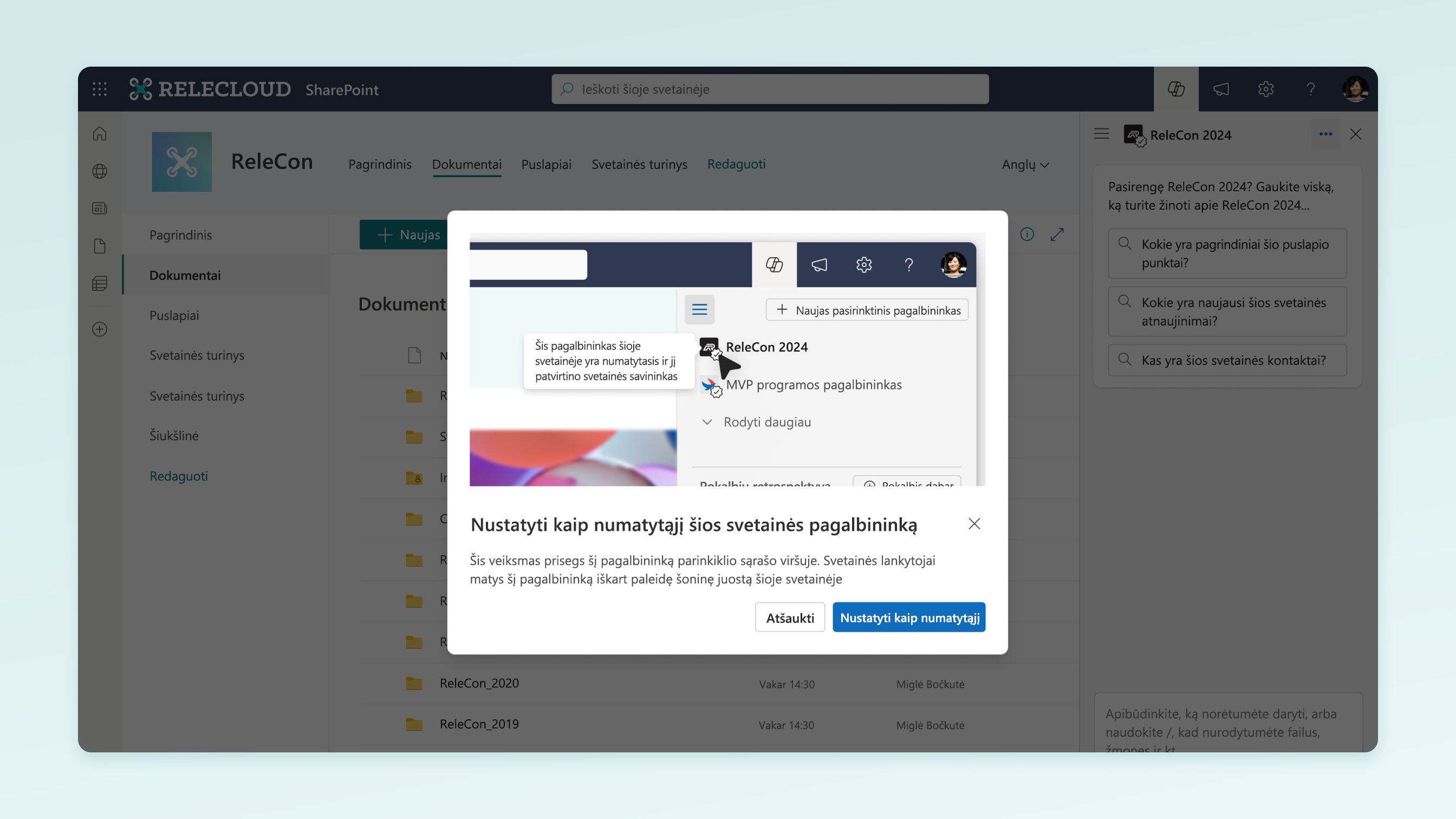1456x819 pixels.
Task: Select Dokumentai tab in navigation
Action: click(x=466, y=164)
